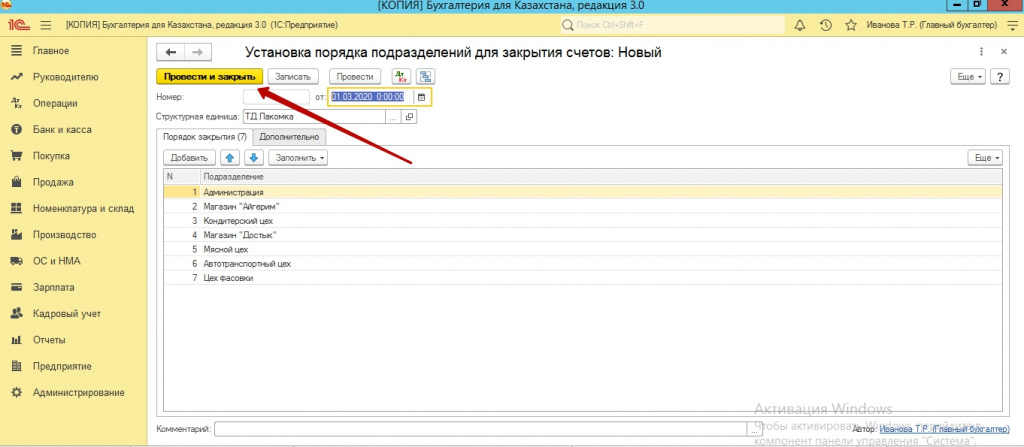The height and width of the screenshot is (447, 1024).
Task: Click the 1C logo icon
Action: tap(17, 25)
